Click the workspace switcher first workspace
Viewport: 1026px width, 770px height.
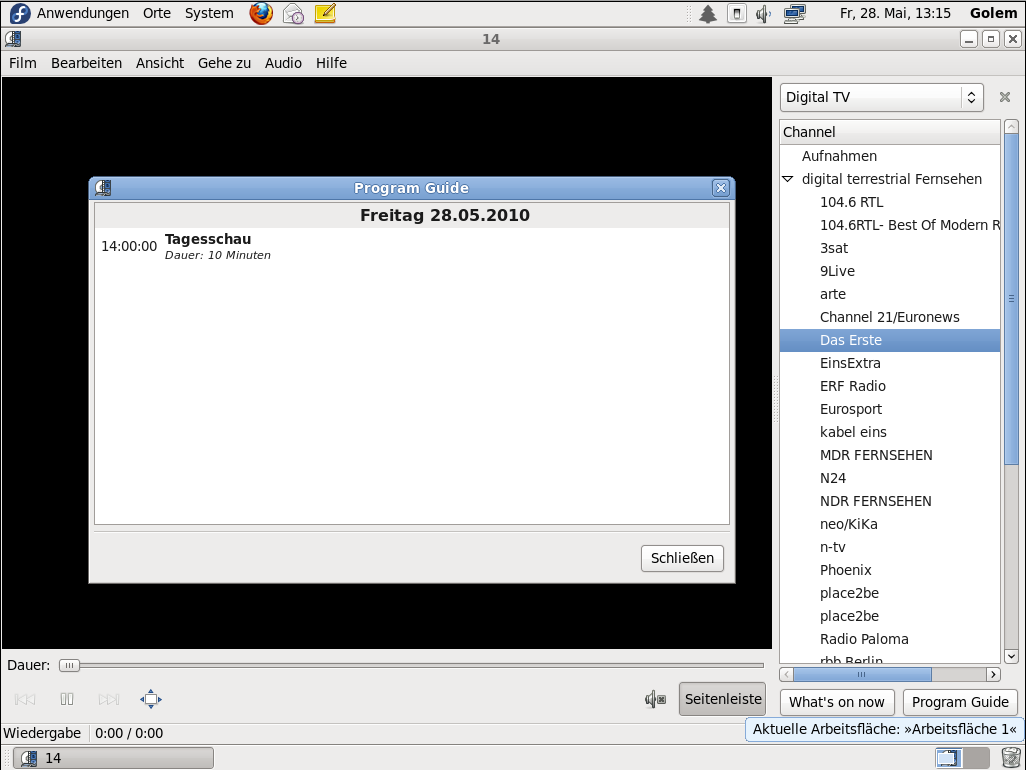[x=948, y=758]
